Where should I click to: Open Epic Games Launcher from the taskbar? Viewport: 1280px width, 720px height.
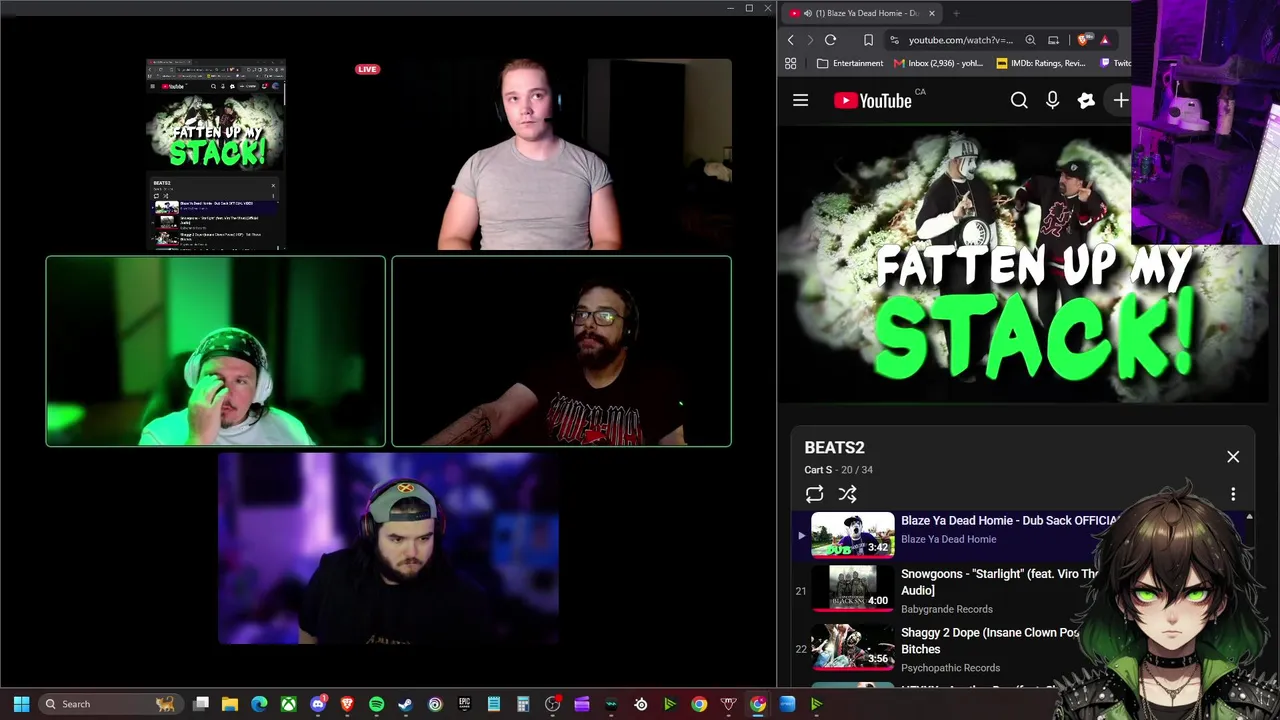pyautogui.click(x=464, y=704)
